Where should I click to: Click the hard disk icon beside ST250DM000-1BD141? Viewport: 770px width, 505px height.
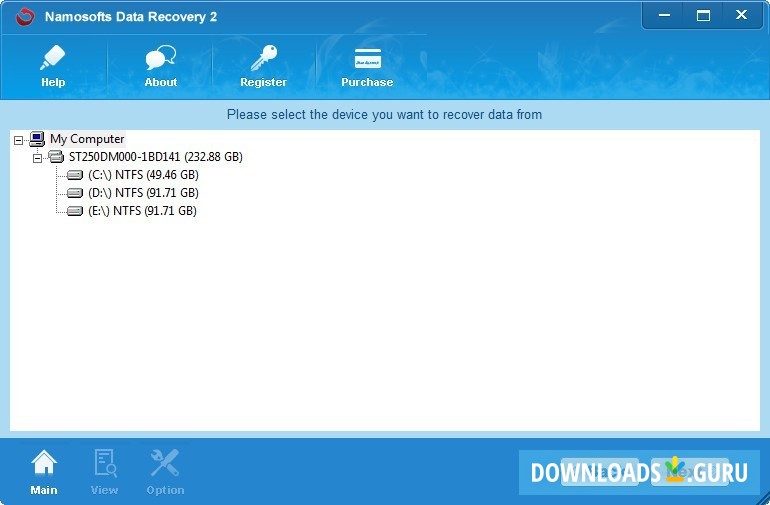tap(56, 157)
